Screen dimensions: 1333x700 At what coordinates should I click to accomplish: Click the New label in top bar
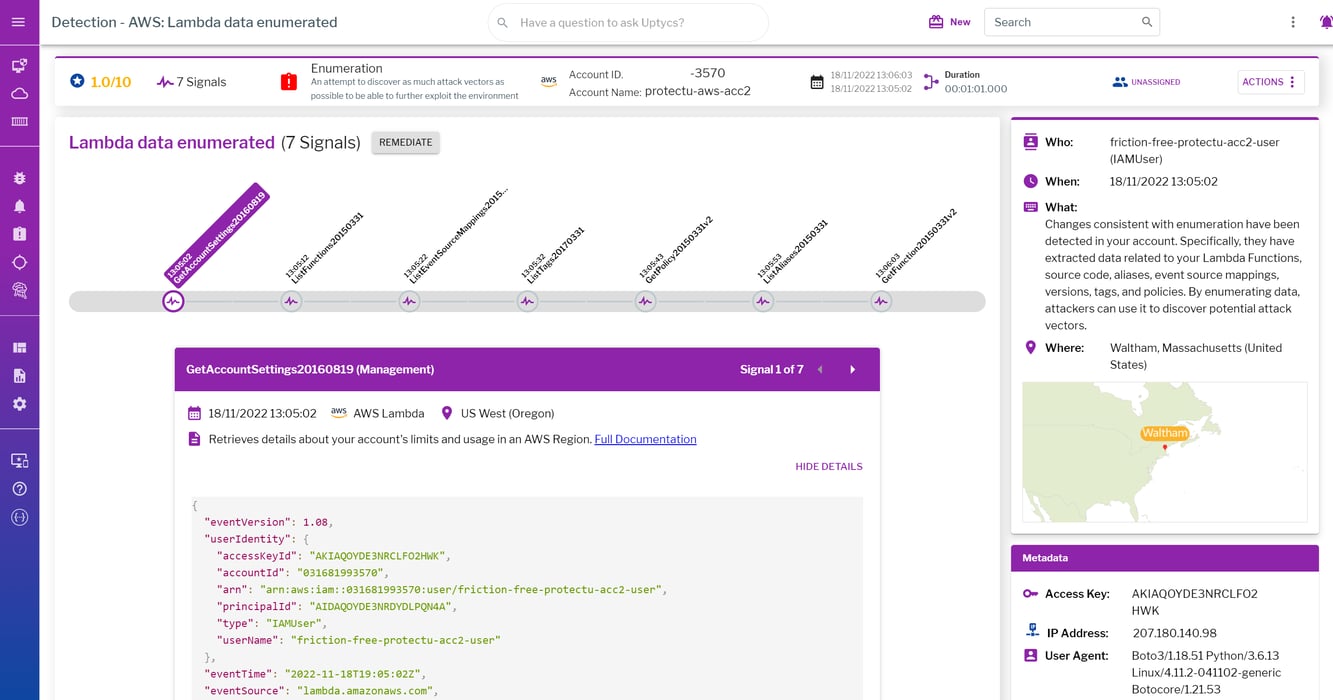(x=960, y=22)
